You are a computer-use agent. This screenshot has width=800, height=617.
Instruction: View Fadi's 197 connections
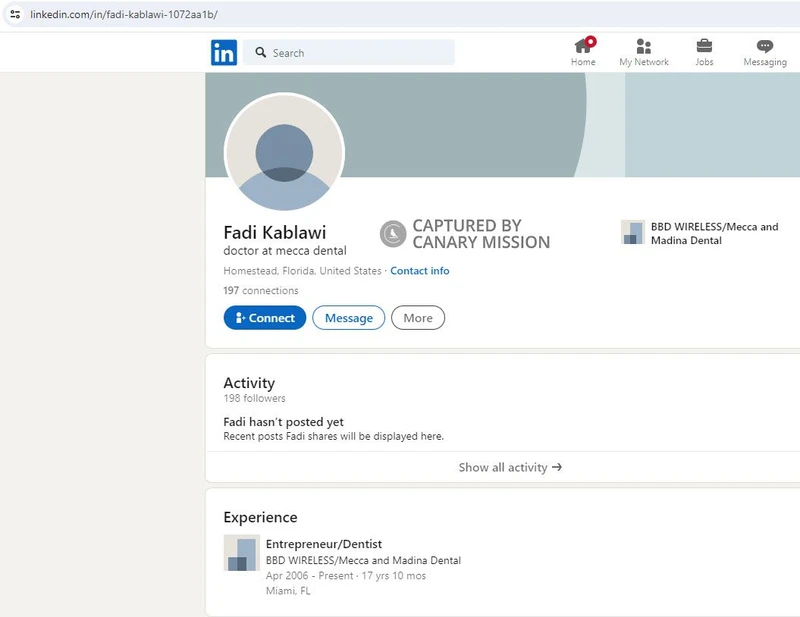point(260,290)
